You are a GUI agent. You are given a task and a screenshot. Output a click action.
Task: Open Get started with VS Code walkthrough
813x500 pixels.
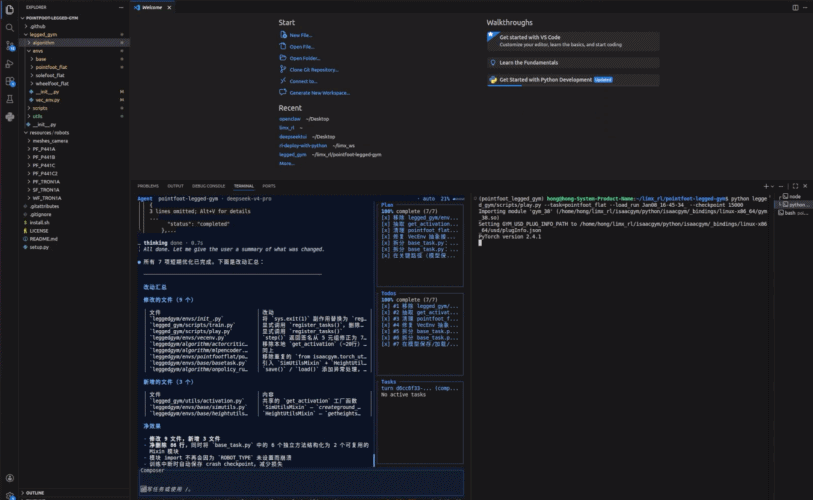(573, 41)
